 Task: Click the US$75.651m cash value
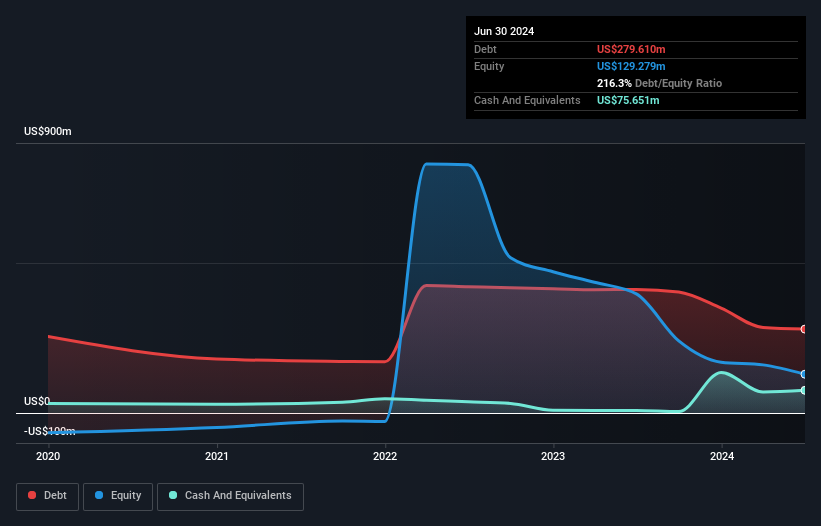(x=628, y=100)
